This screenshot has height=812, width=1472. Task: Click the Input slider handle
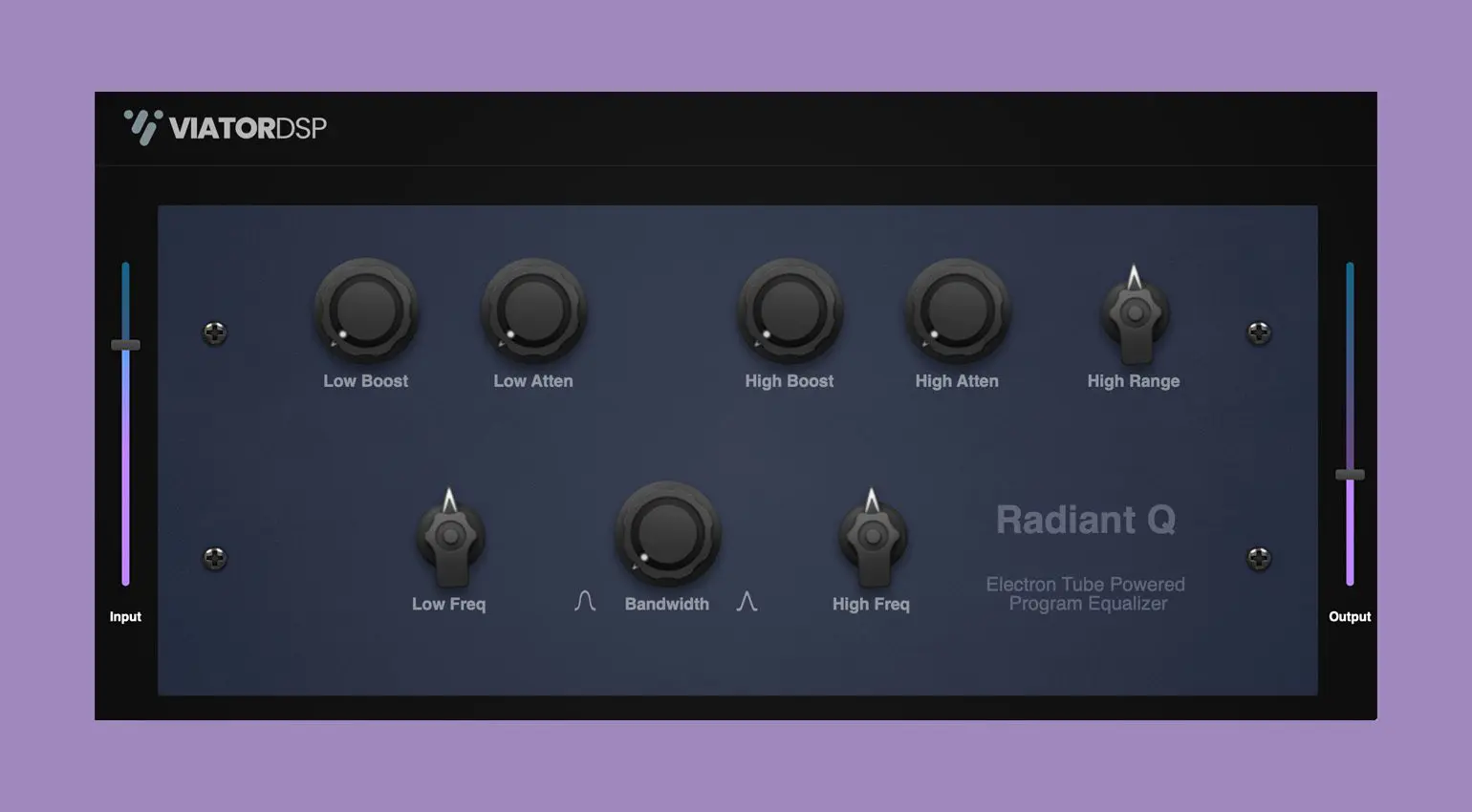(125, 345)
